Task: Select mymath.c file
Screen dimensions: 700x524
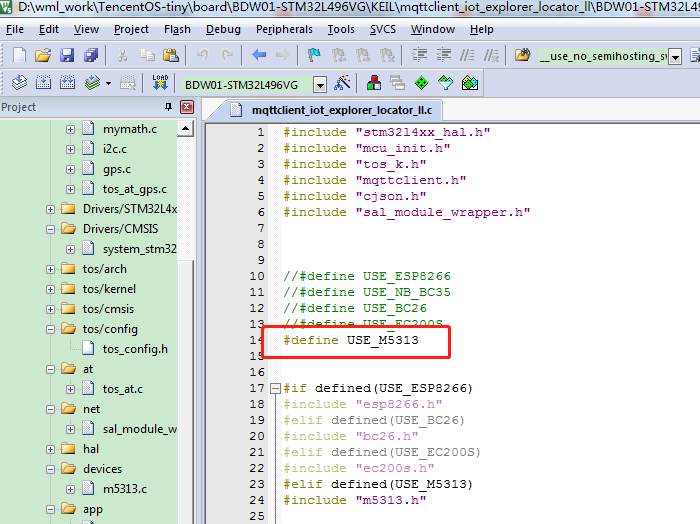Action: coord(129,129)
